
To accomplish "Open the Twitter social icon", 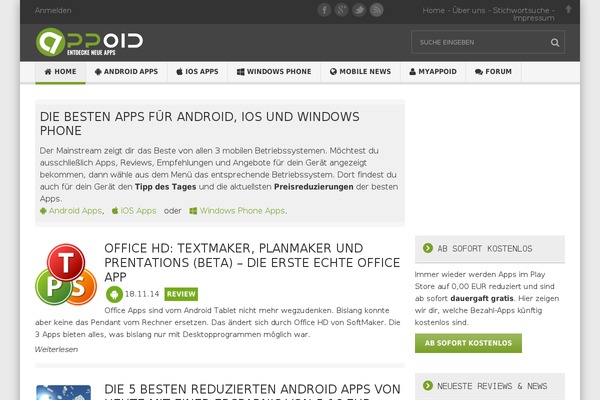I will [359, 10].
